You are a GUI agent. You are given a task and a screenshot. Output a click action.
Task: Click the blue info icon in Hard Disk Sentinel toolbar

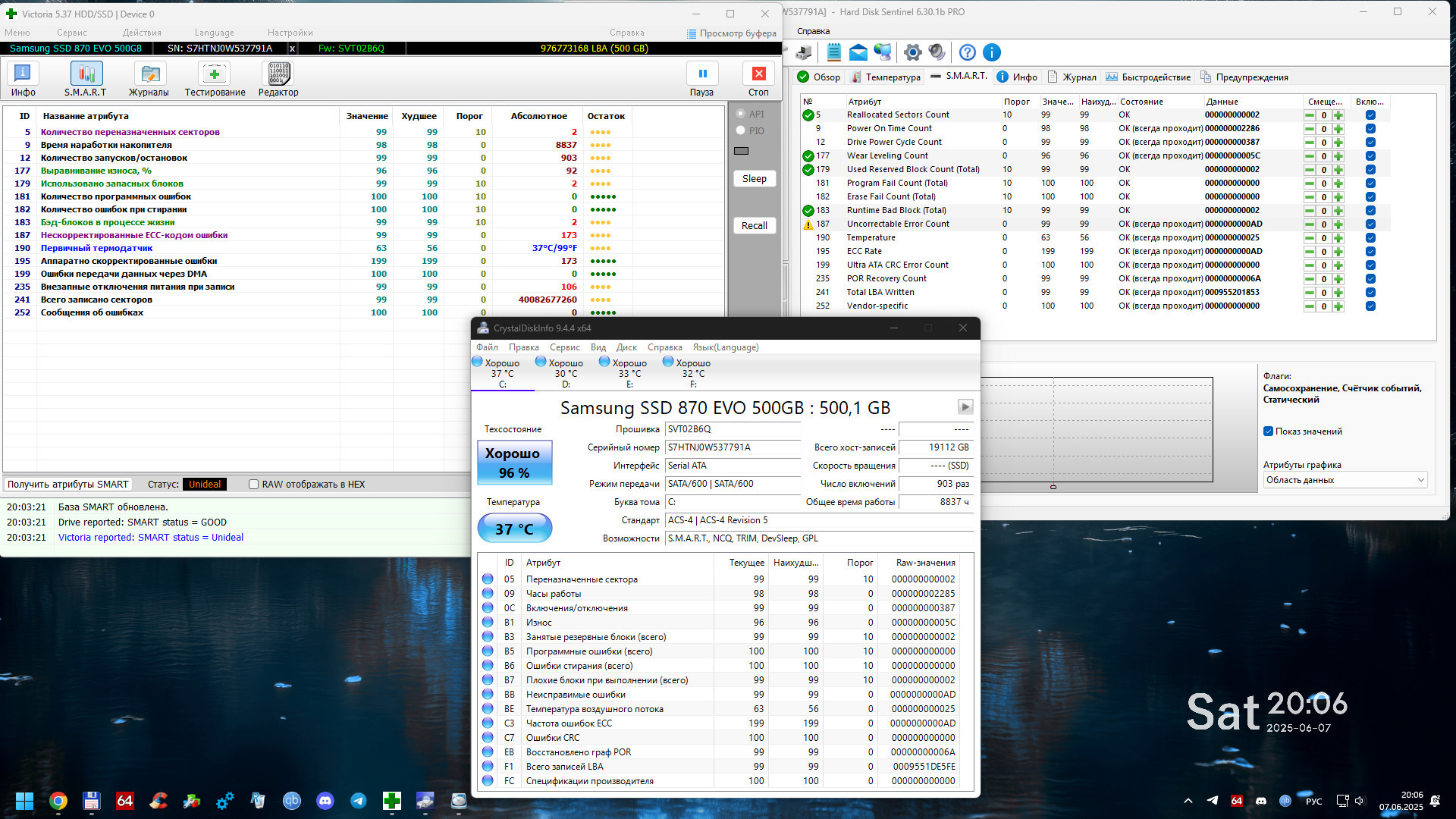[991, 52]
